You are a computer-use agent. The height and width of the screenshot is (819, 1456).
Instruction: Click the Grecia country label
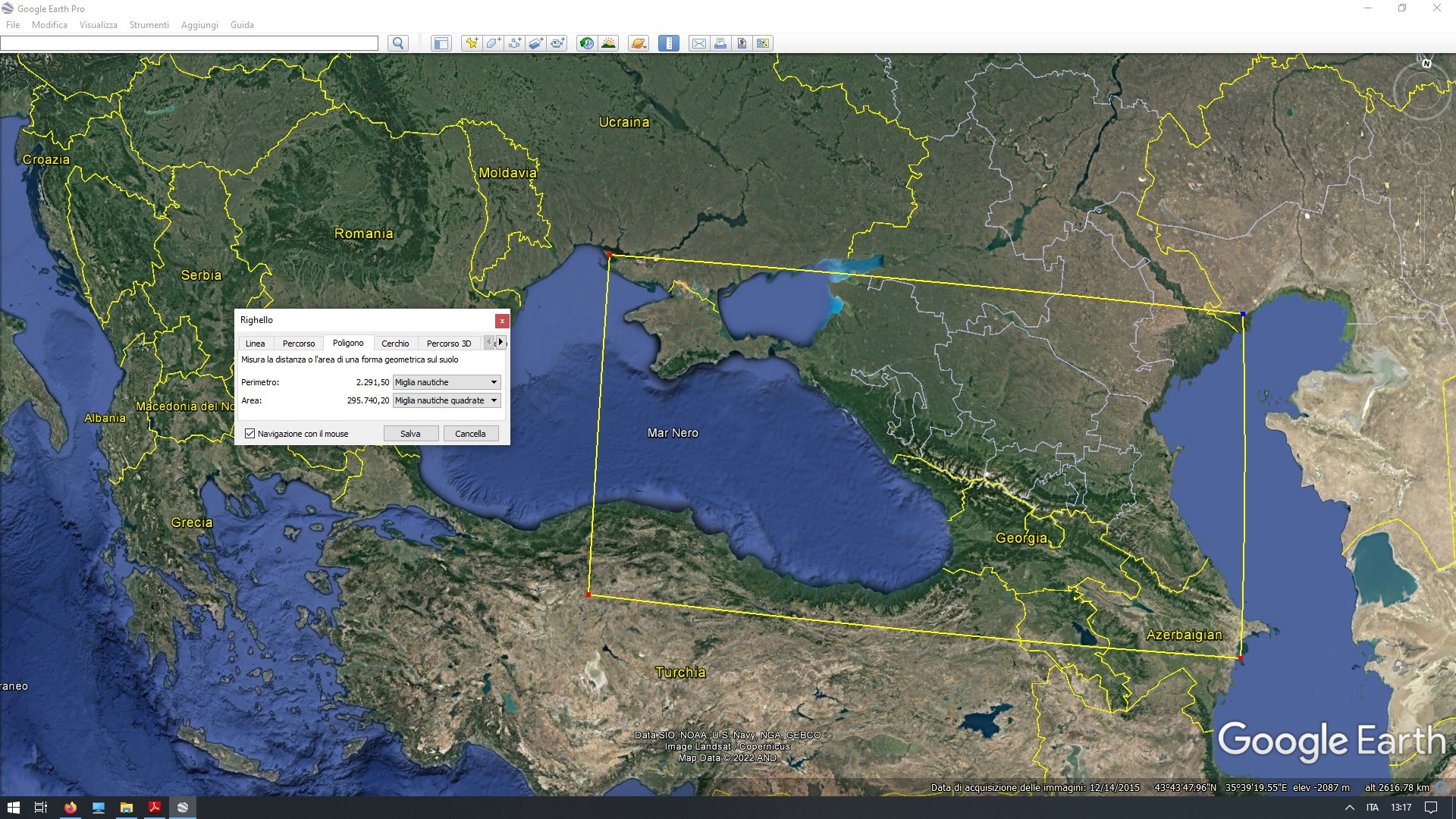(x=192, y=522)
